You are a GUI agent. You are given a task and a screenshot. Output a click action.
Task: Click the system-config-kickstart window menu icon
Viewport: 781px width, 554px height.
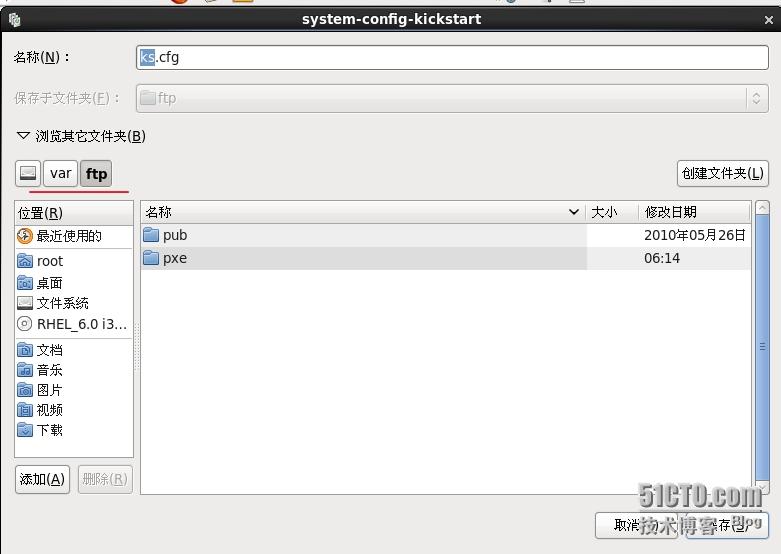coord(14,19)
